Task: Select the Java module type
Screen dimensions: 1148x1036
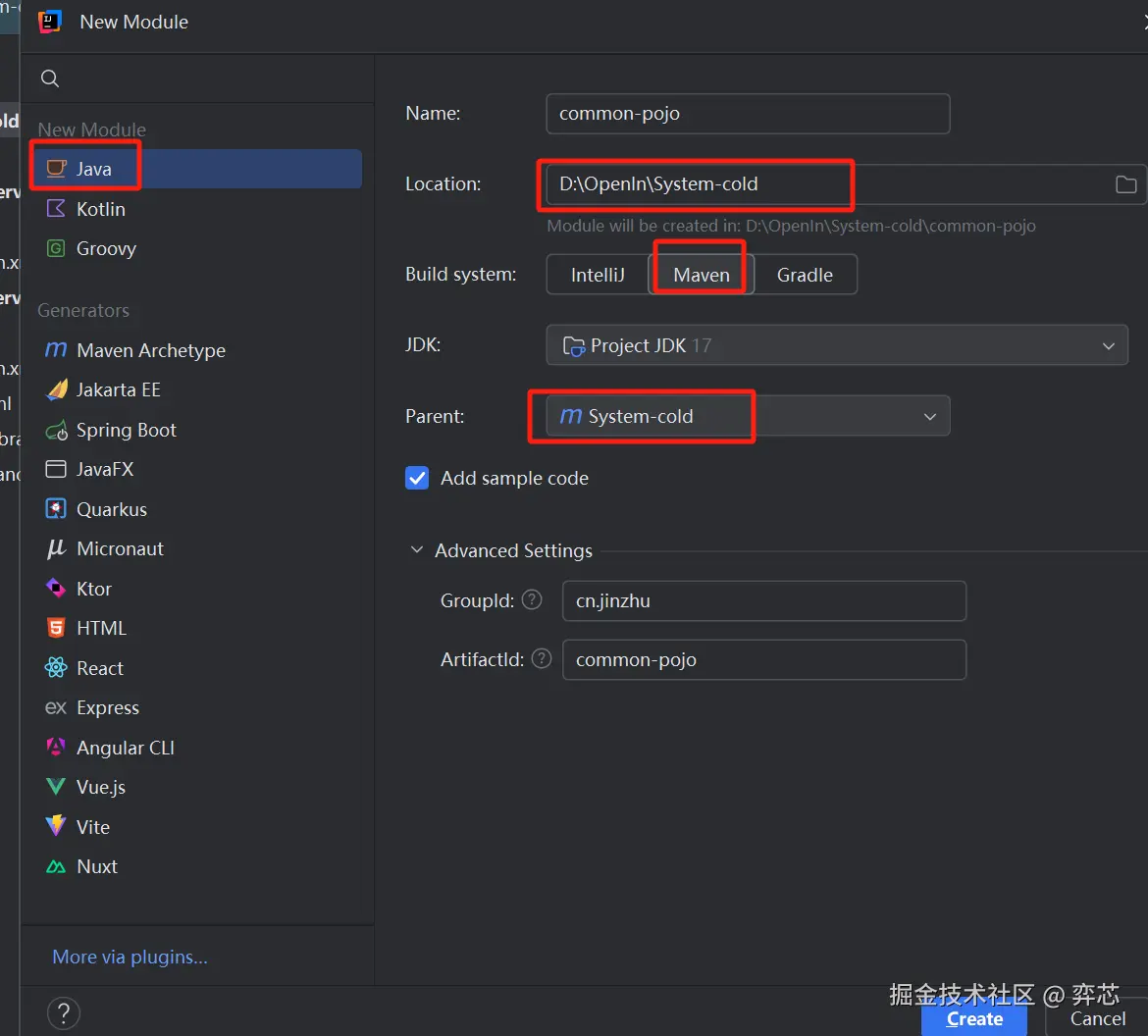Action: (199, 169)
